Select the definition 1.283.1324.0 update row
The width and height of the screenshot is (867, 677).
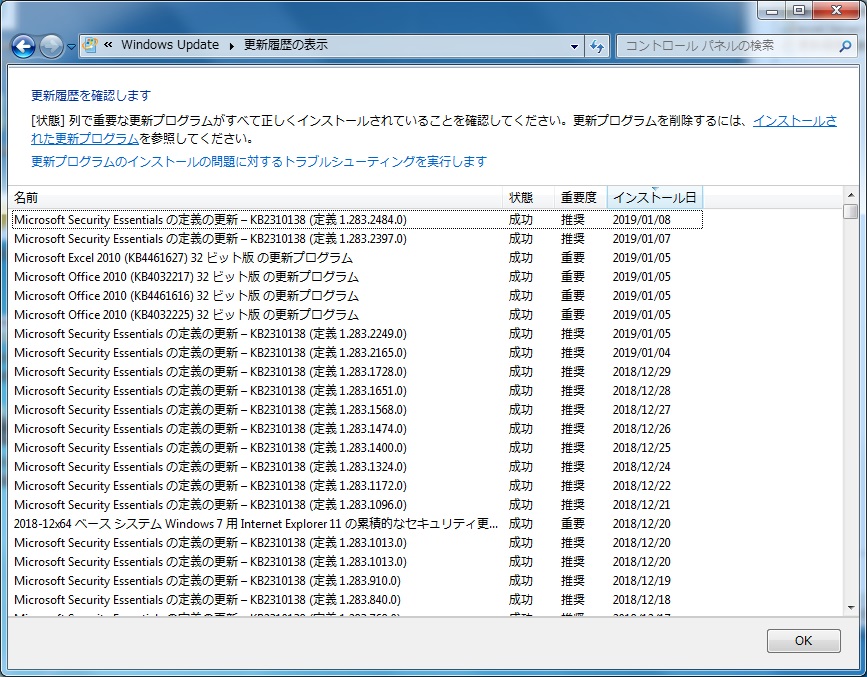[x=357, y=467]
